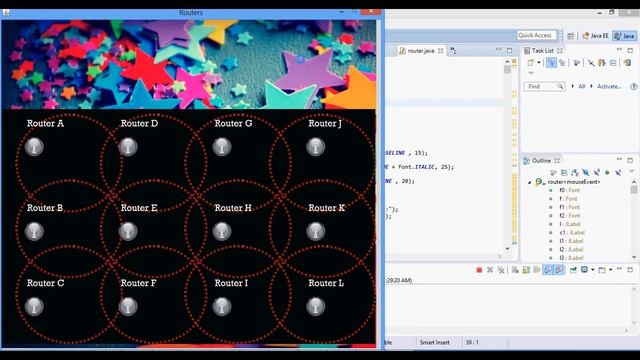Click Collapse All in Task List toolbar
This screenshot has height=360, width=640.
(x=613, y=62)
